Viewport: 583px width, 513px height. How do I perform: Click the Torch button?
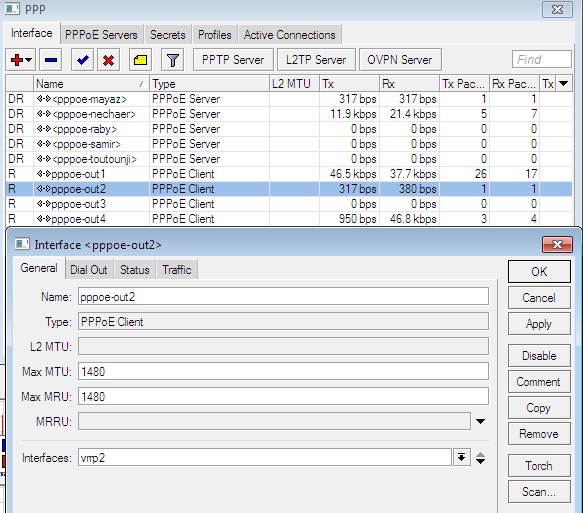[539, 465]
